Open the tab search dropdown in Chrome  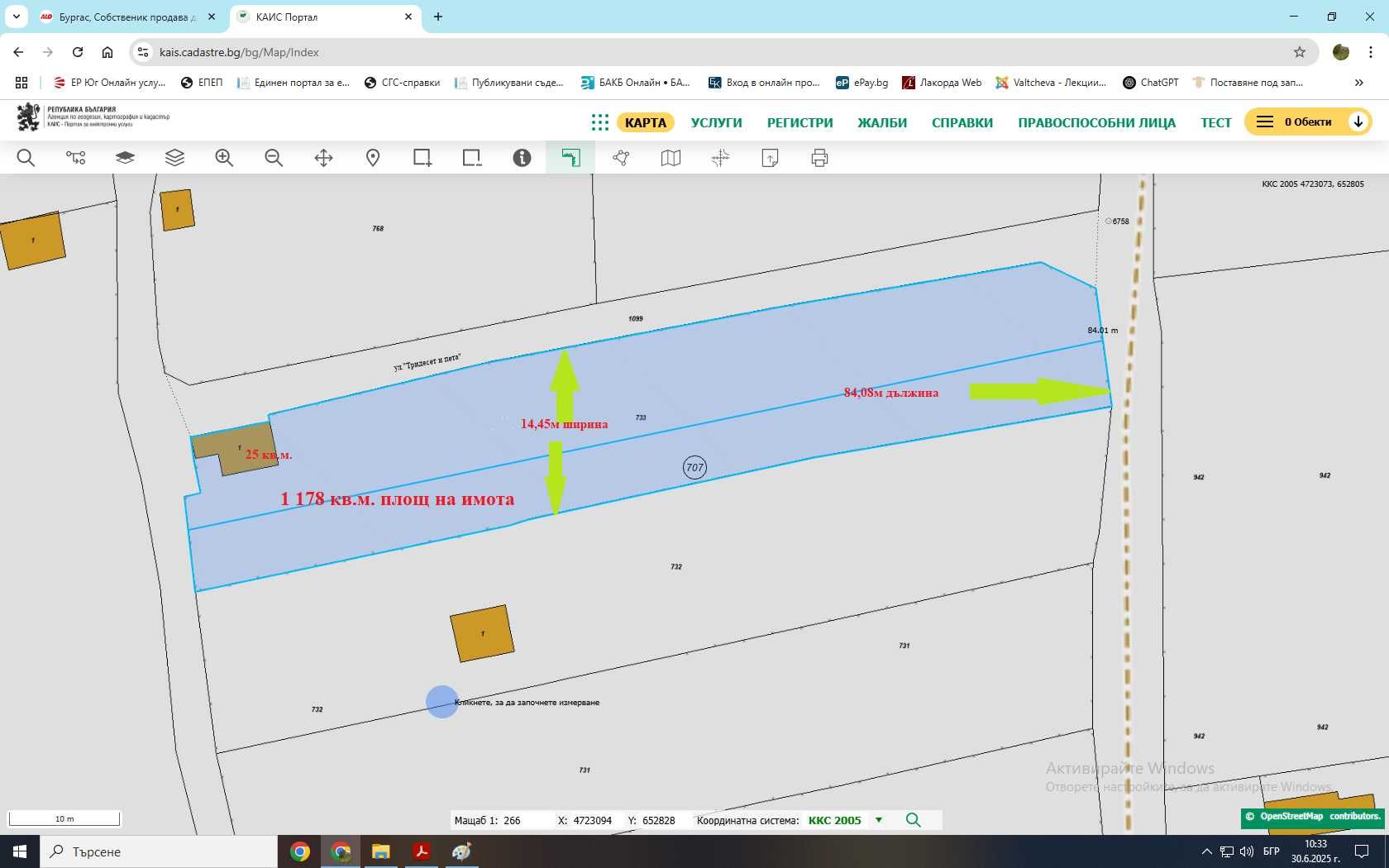pos(17,17)
